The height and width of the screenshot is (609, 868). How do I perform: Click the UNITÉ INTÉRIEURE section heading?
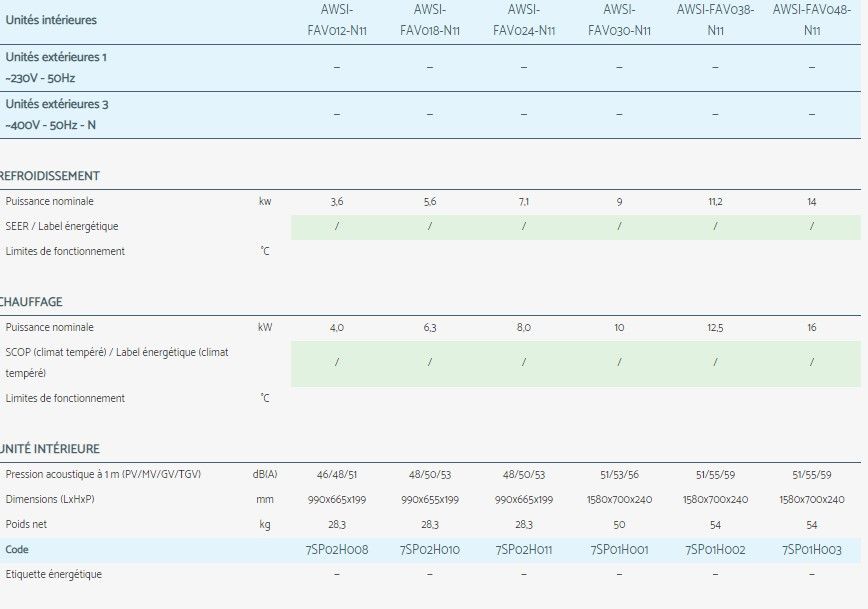click(x=50, y=449)
